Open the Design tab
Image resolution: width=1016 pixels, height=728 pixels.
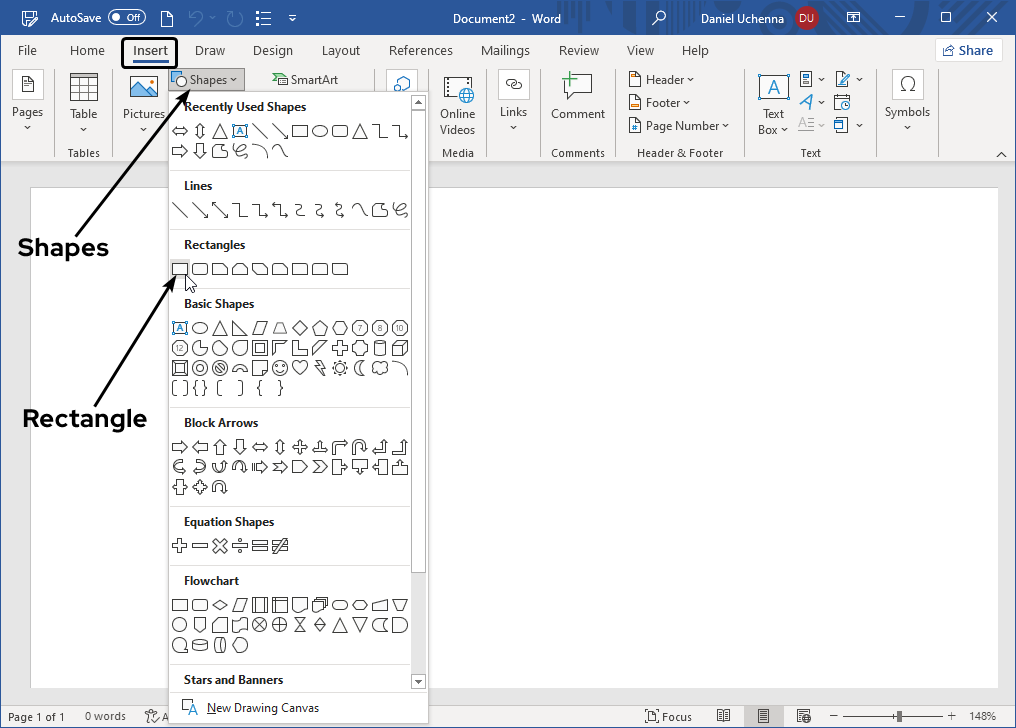coord(273,51)
